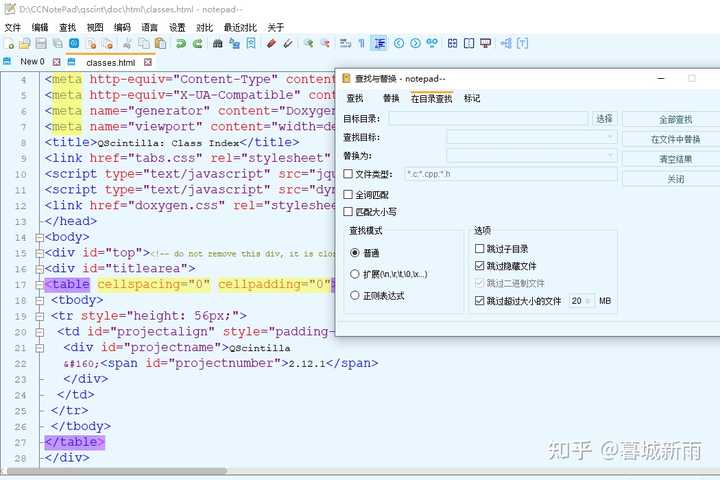Open the 替换为 combo box dropdown
This screenshot has width=720, height=480.
(609, 156)
